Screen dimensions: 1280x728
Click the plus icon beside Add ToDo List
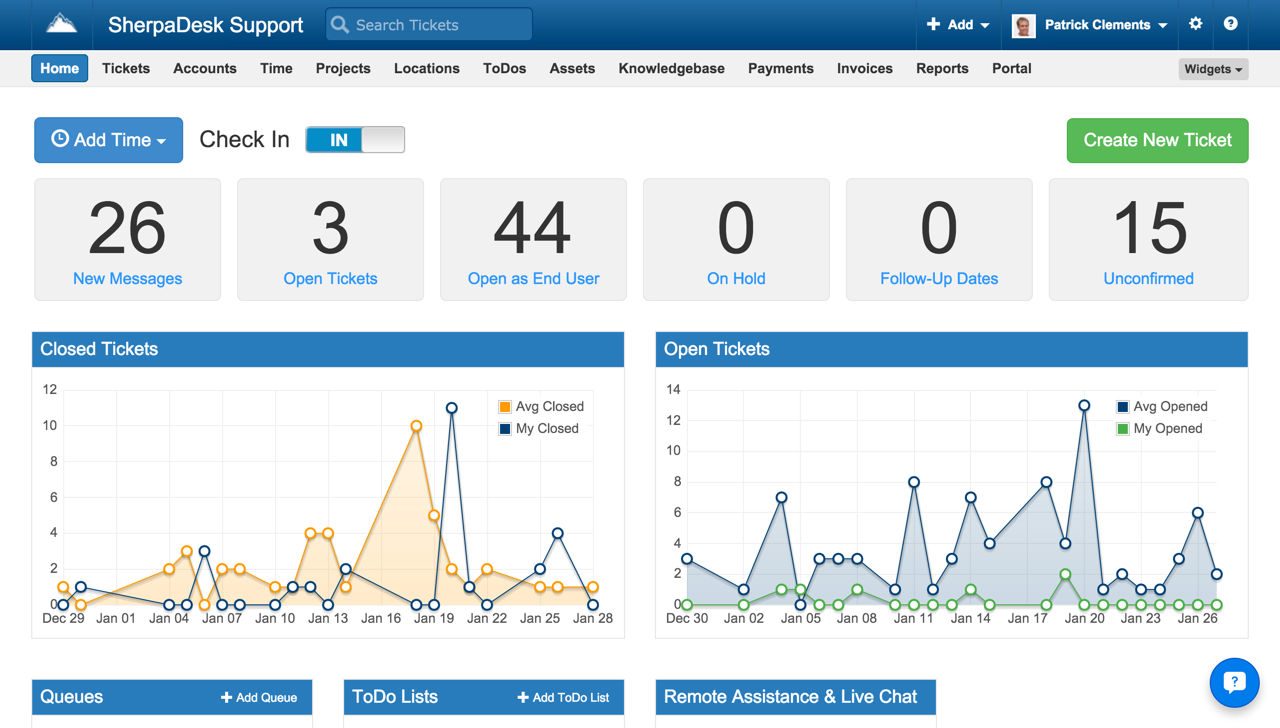pyautogui.click(x=522, y=697)
